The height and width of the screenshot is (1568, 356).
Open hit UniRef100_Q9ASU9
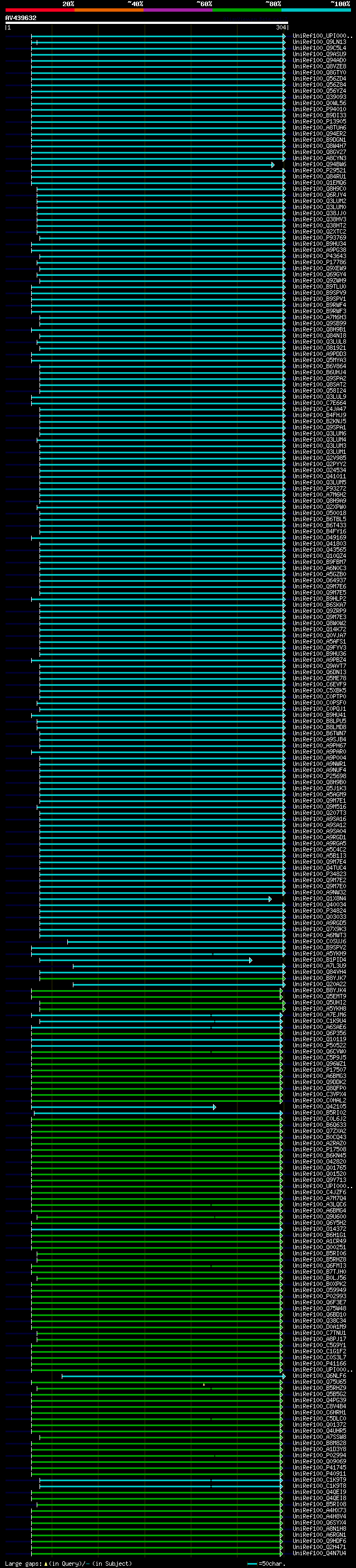point(319,55)
